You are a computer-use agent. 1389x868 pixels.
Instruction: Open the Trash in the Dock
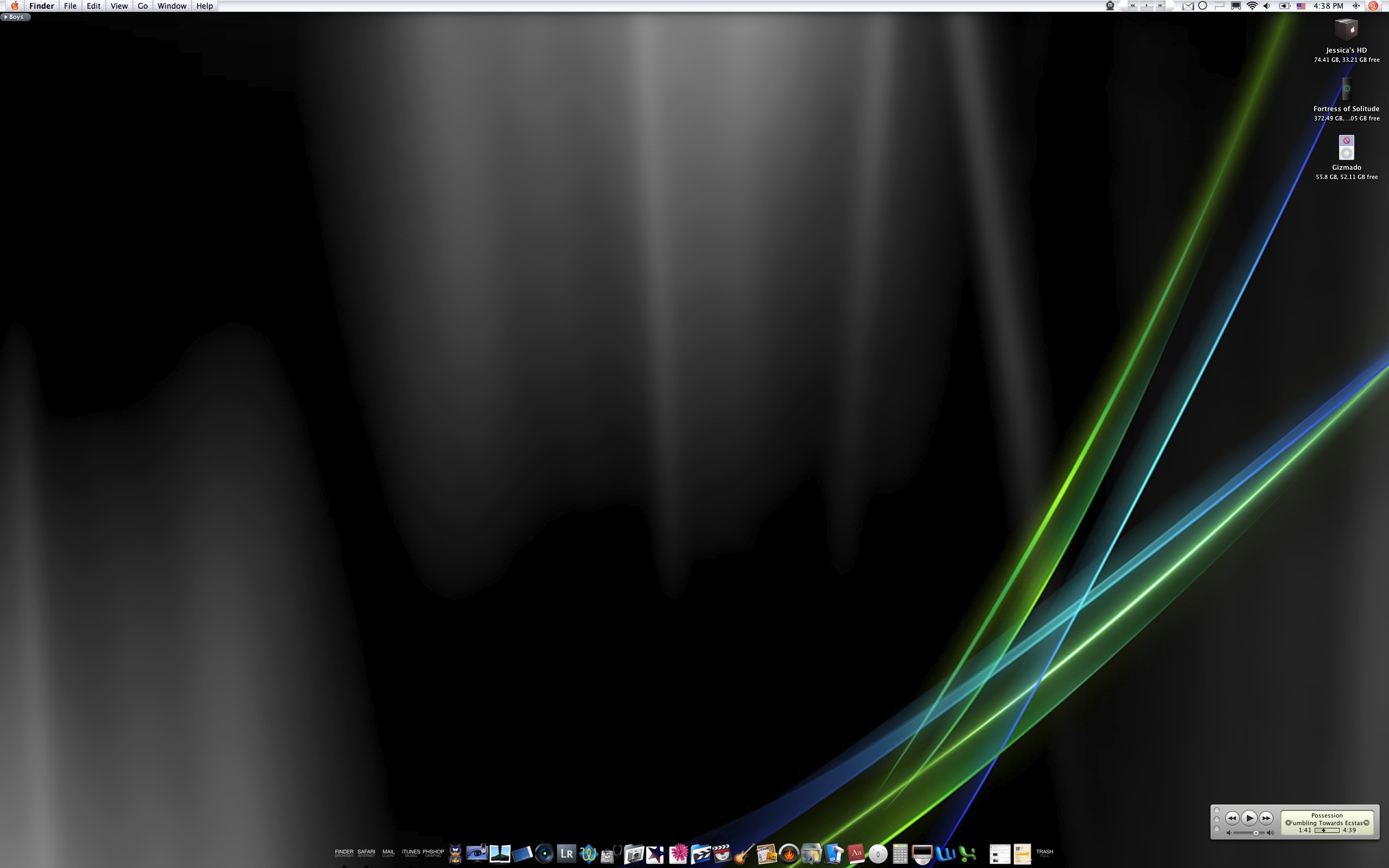pos(1044,853)
